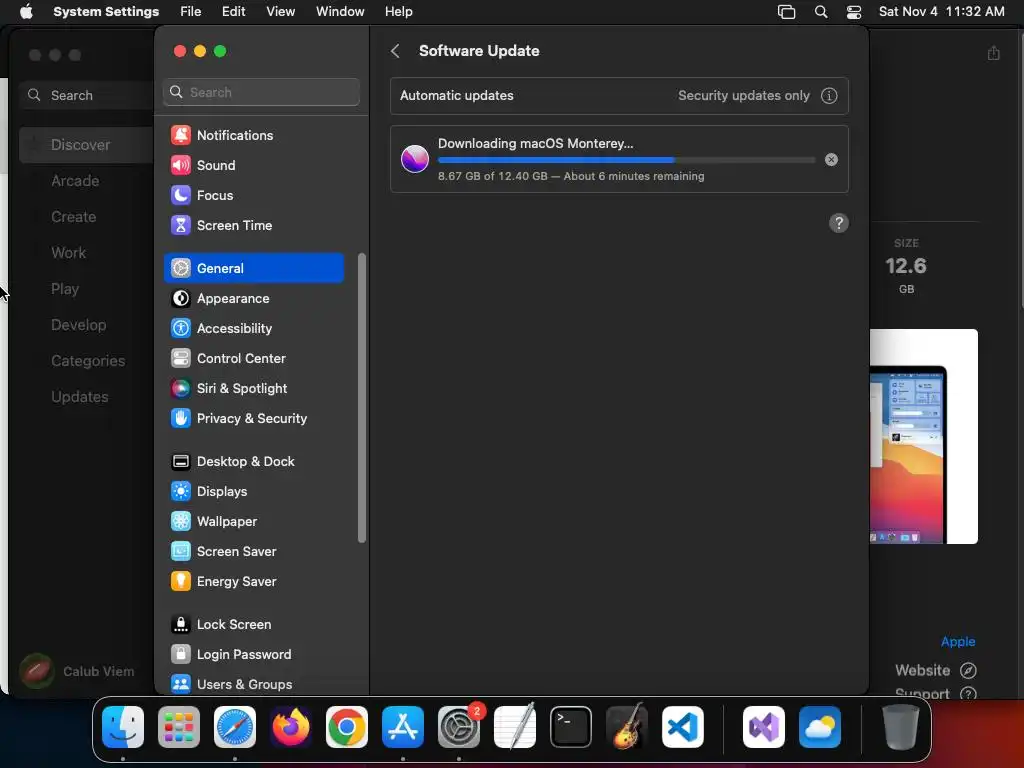
Task: Open Software Update help
Action: [839, 223]
